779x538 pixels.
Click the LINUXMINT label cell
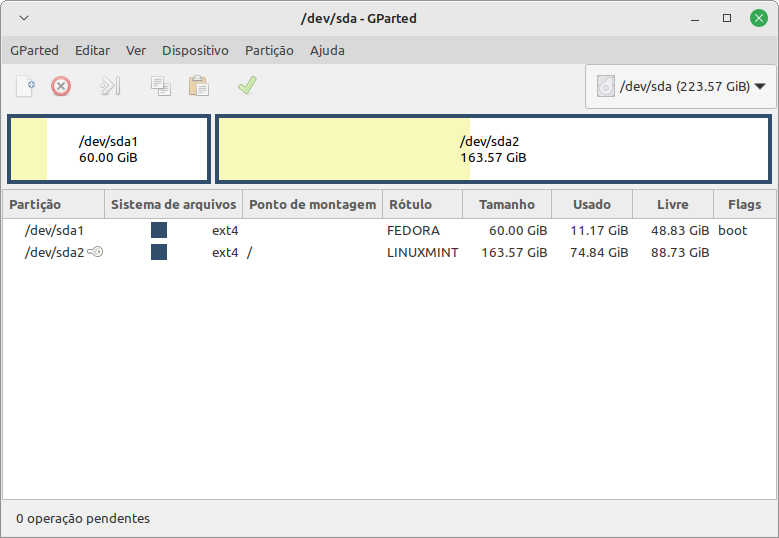422,252
